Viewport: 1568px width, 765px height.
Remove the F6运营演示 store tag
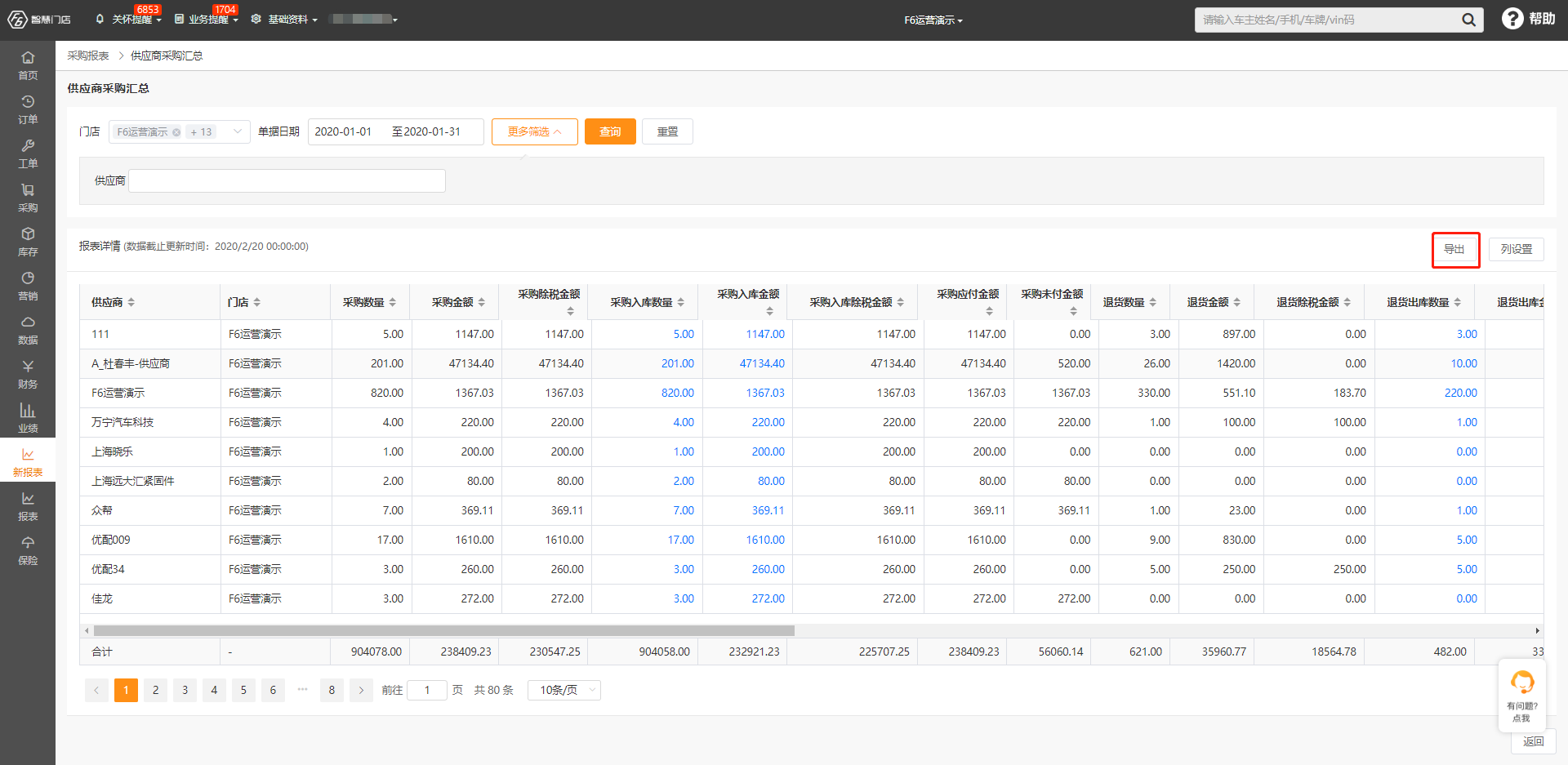(x=176, y=132)
